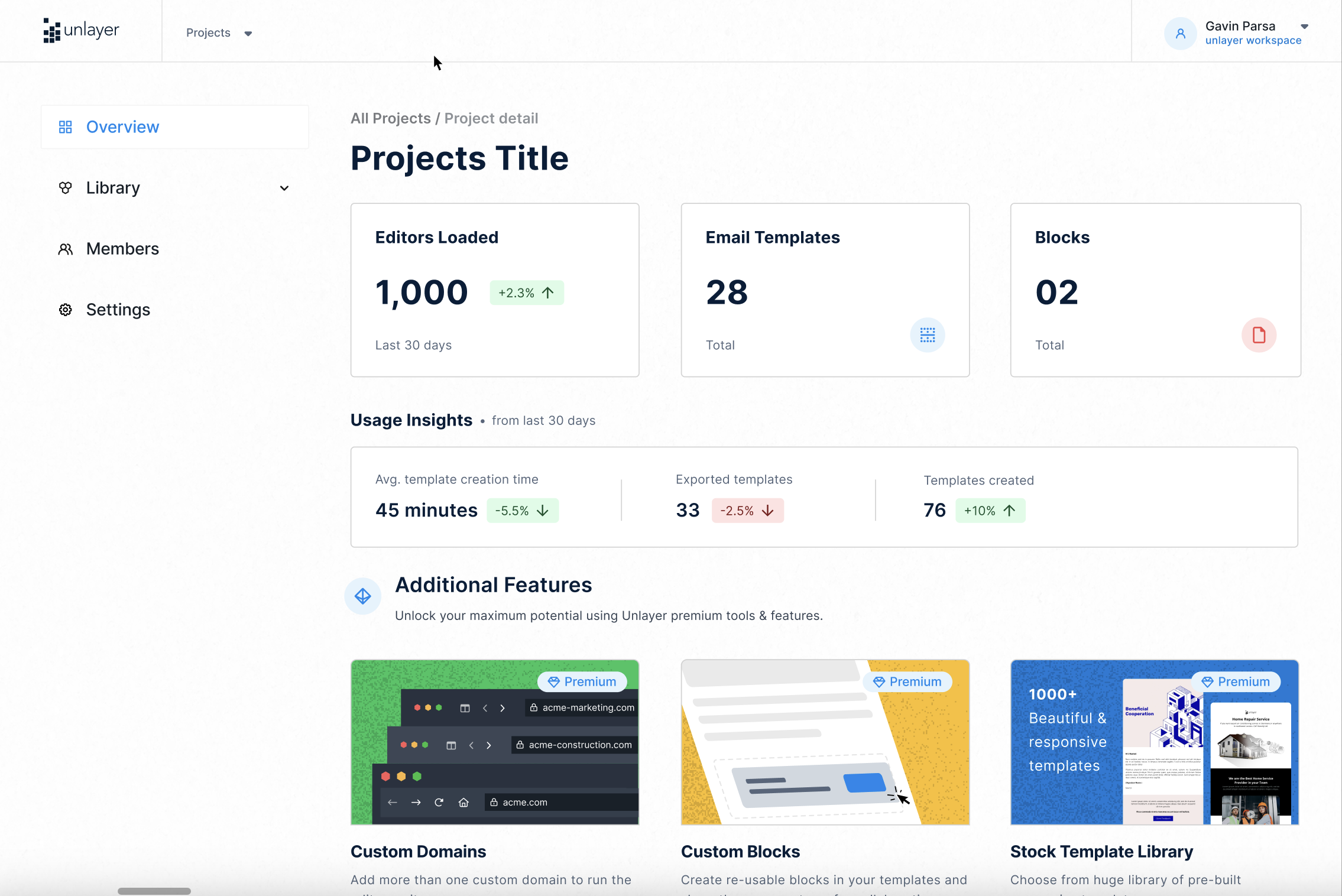1342x896 pixels.
Task: Click the Project detail breadcrumb
Action: click(491, 119)
